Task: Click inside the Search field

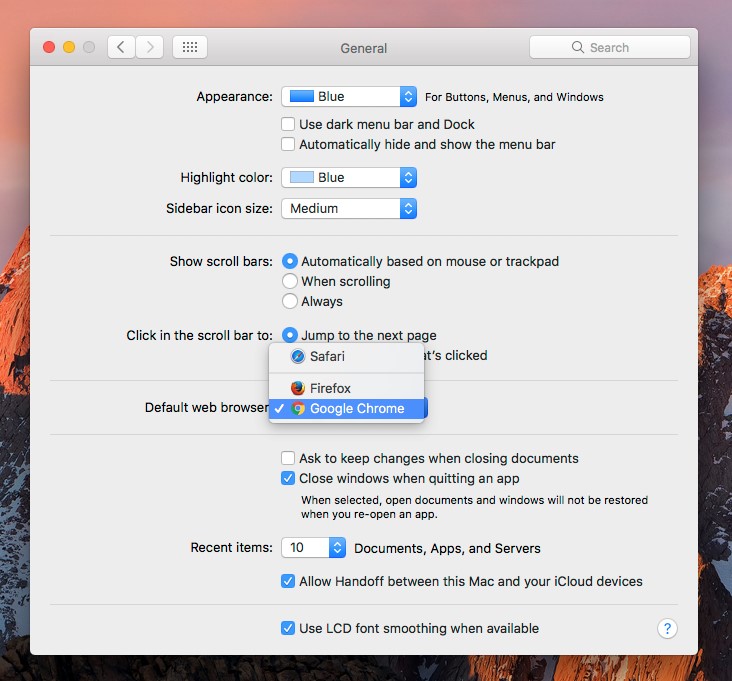Action: pyautogui.click(x=620, y=47)
